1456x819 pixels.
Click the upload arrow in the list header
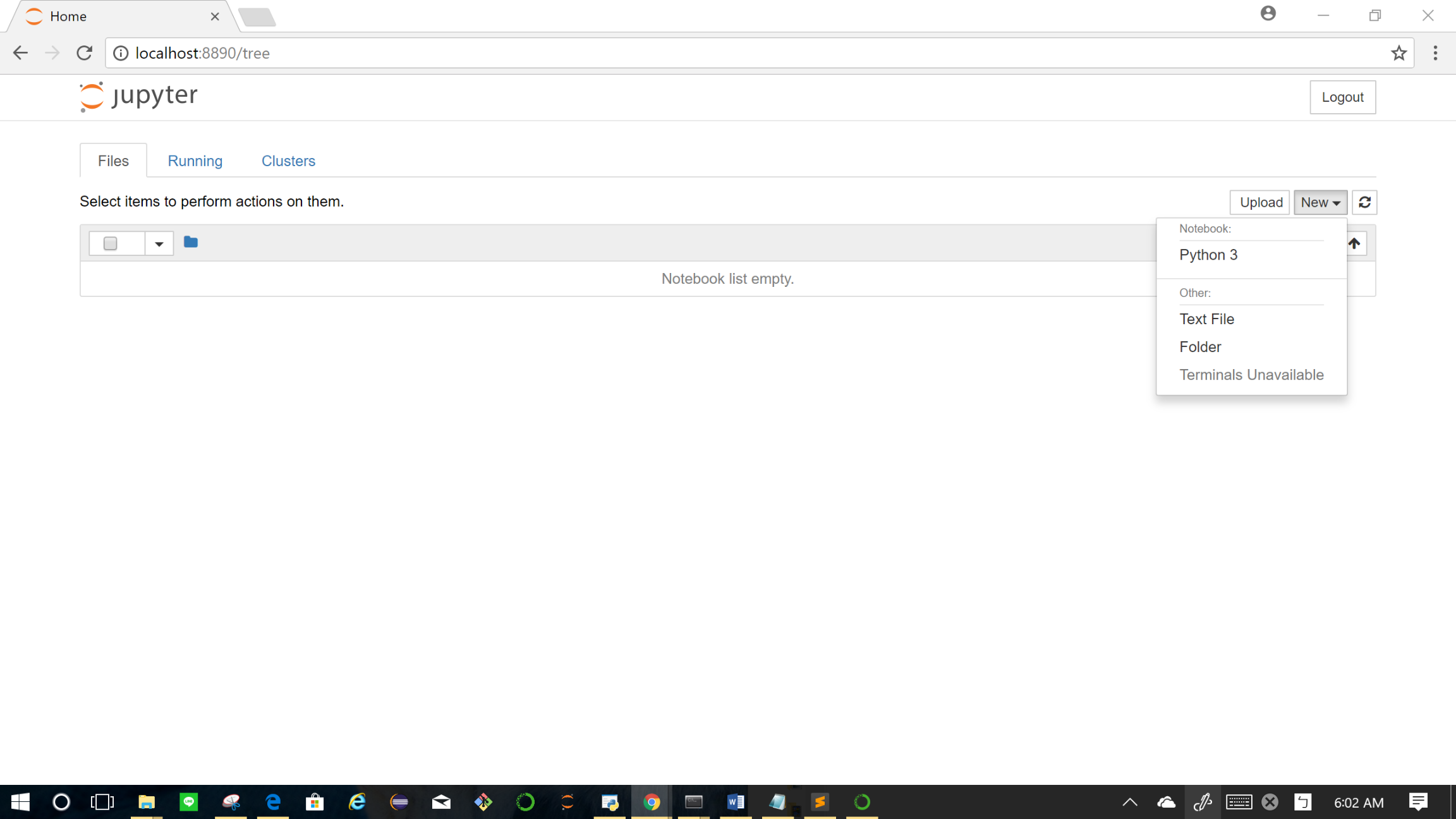[x=1354, y=243]
